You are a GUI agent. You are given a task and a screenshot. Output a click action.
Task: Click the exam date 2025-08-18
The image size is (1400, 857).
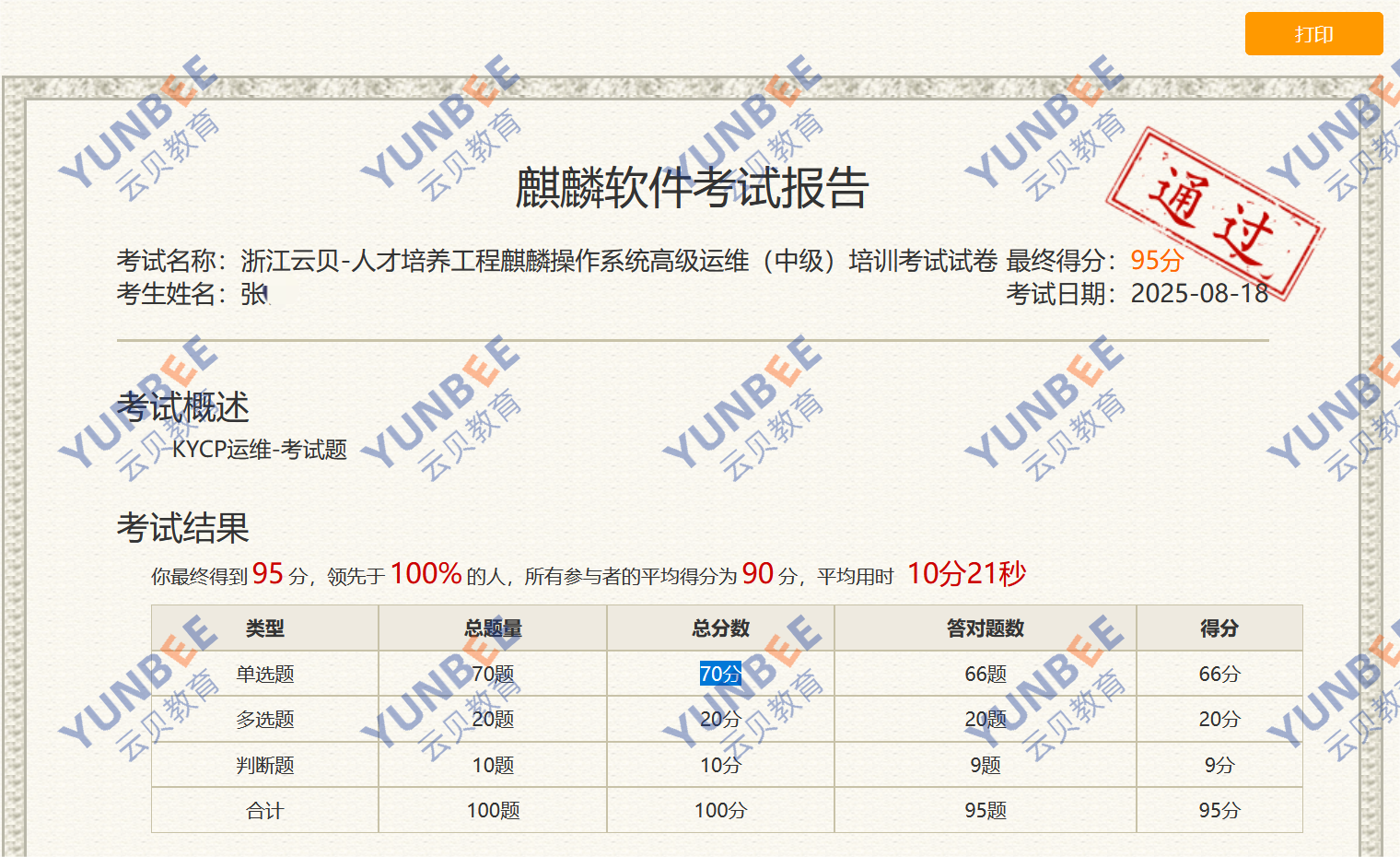pos(1199,294)
